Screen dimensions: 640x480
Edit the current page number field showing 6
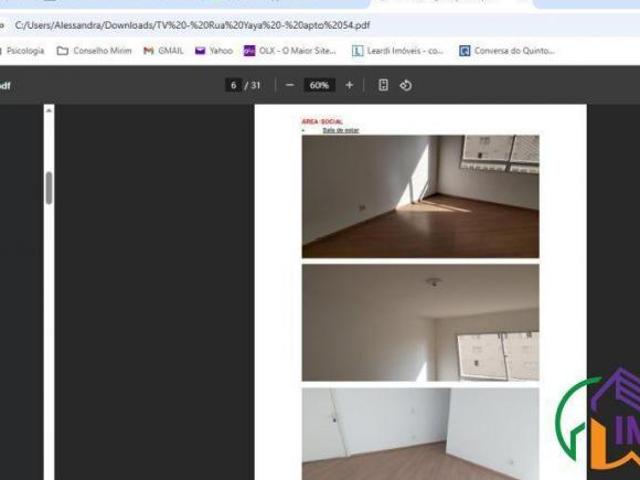pos(233,85)
